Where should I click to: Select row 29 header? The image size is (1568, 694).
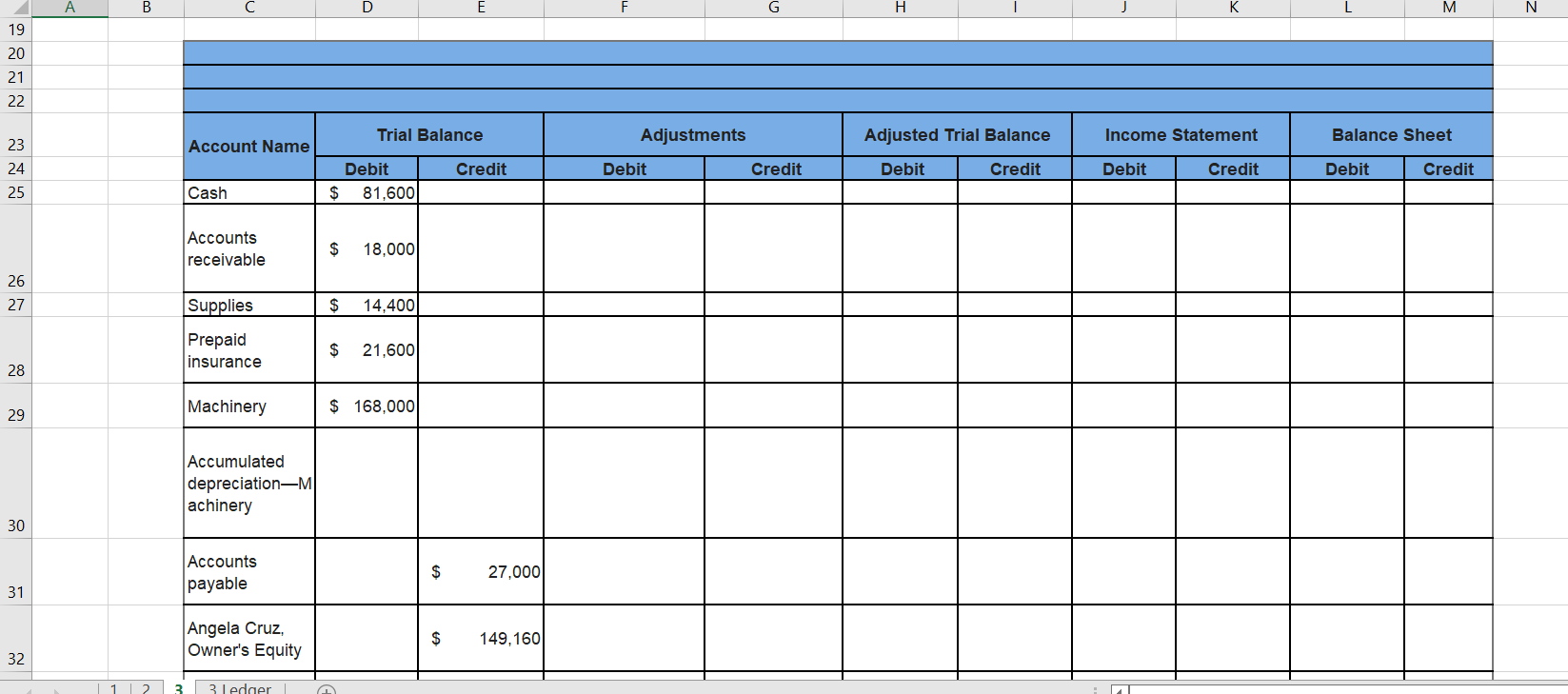tap(16, 406)
